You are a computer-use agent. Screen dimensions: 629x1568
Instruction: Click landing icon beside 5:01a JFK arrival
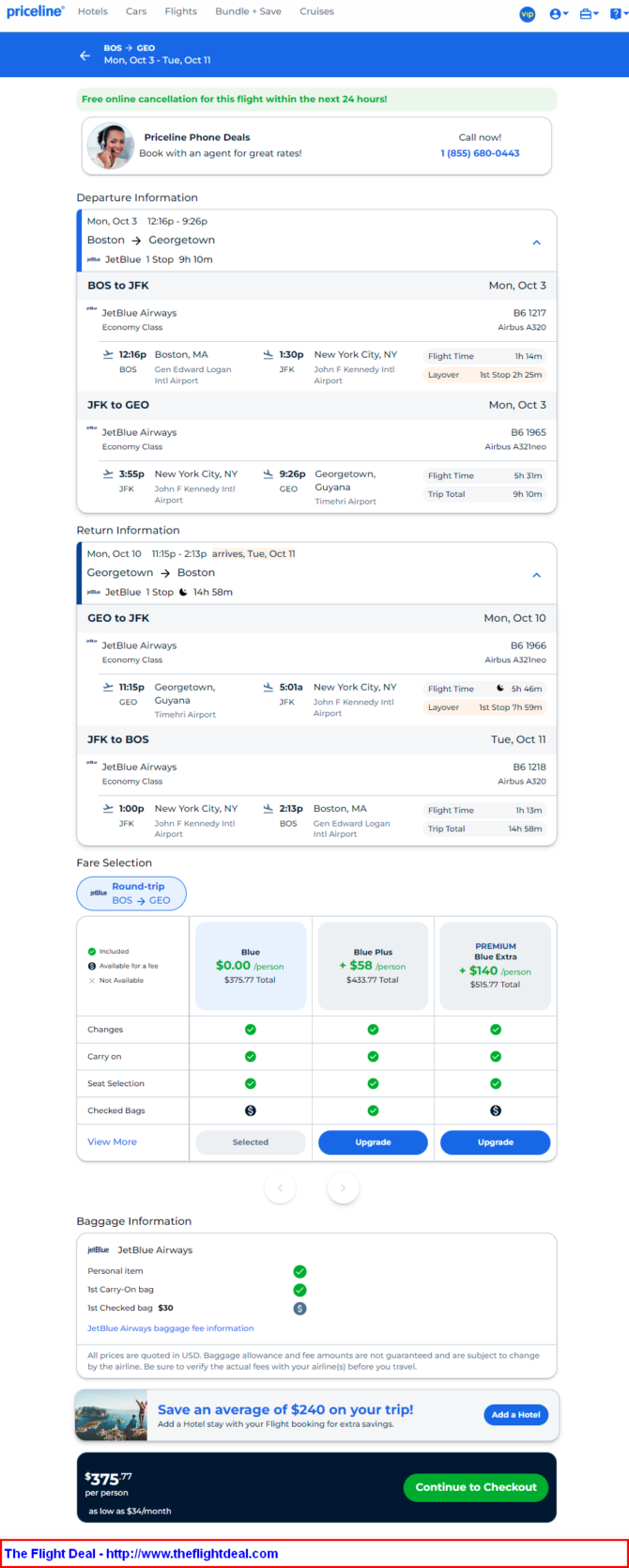point(268,688)
